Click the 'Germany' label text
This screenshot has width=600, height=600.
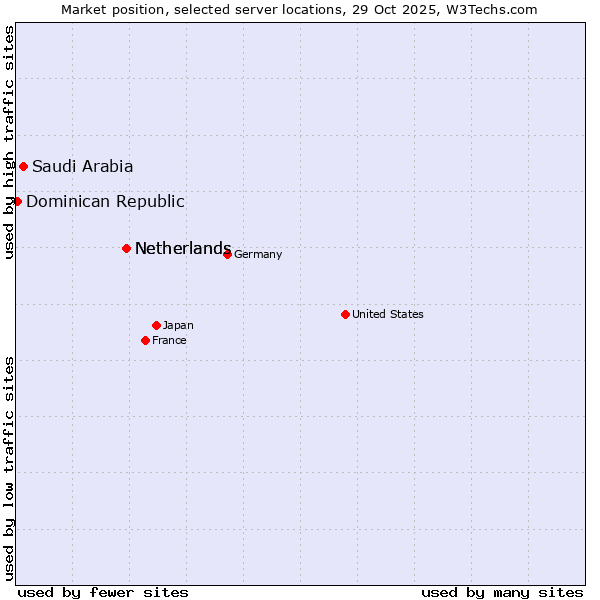click(258, 255)
